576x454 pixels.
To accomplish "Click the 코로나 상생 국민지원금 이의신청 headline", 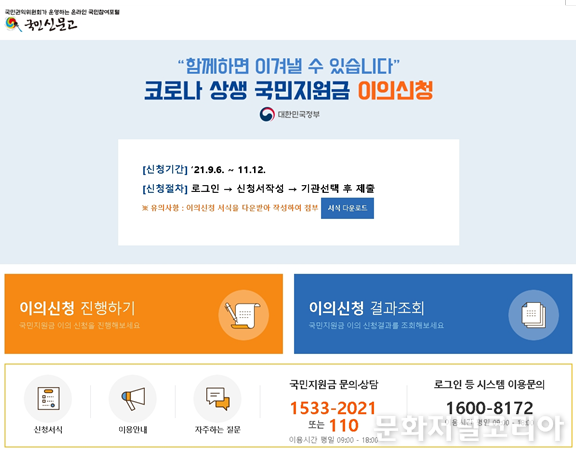I will click(x=288, y=90).
